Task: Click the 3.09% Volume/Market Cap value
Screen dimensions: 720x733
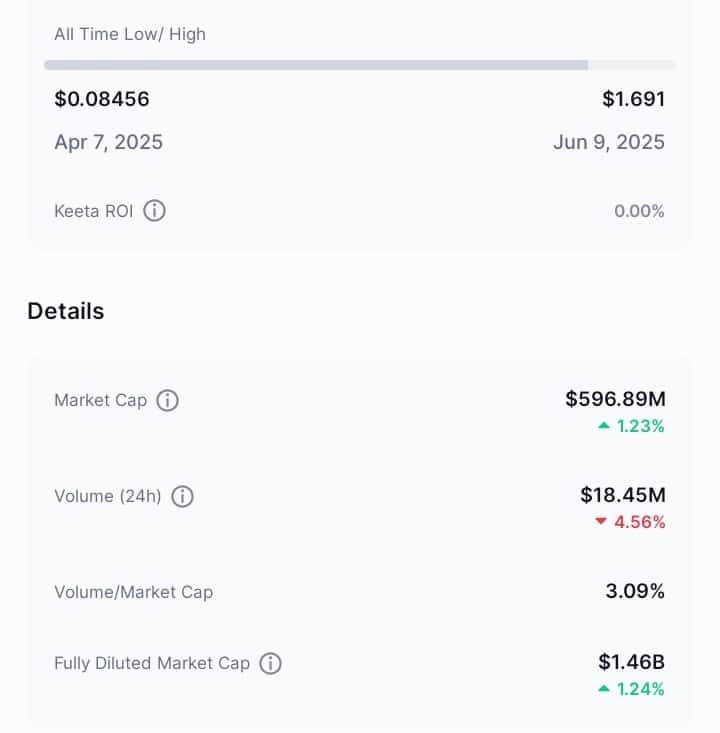Action: [635, 591]
